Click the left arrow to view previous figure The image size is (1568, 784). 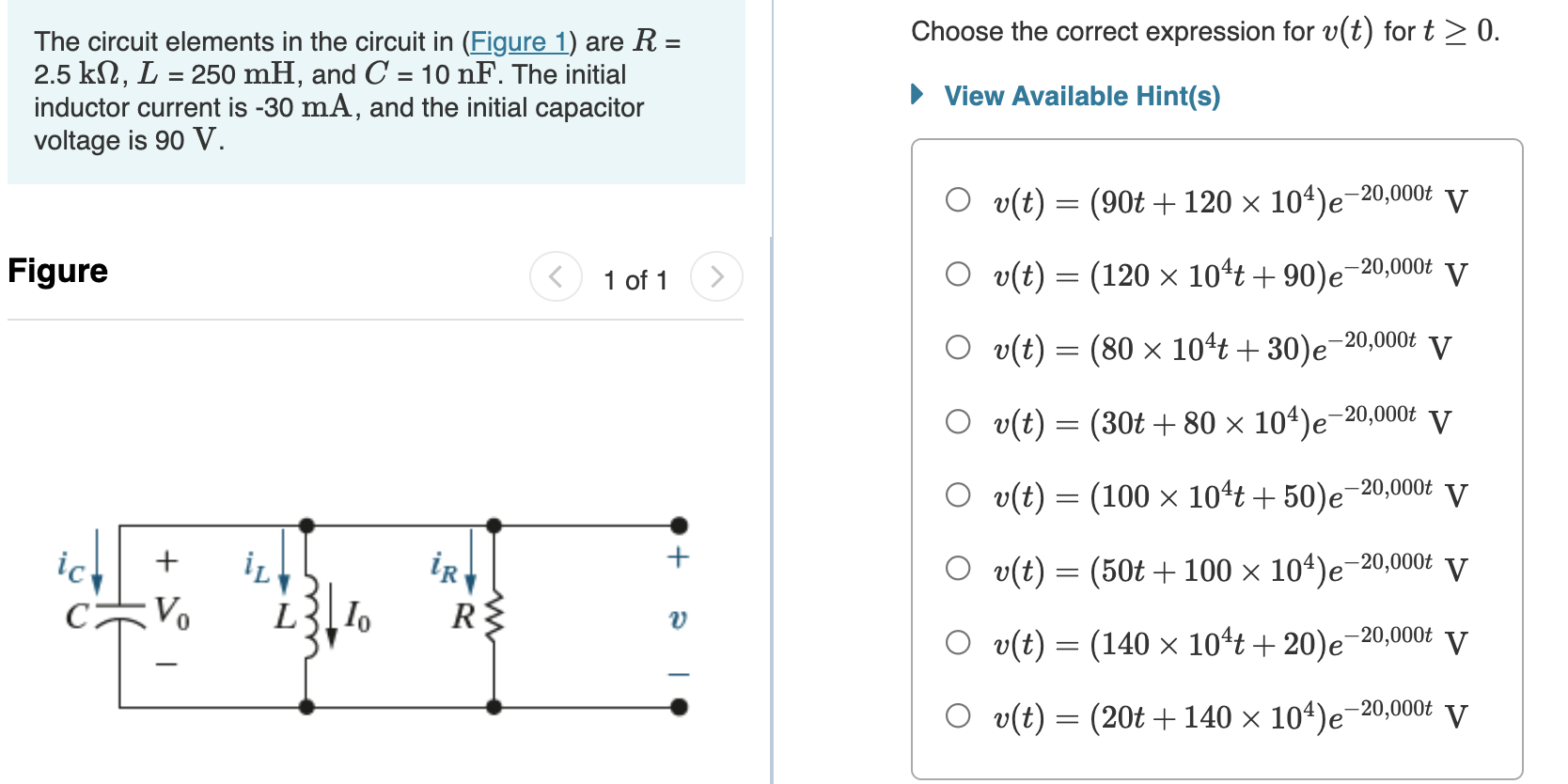click(x=556, y=276)
